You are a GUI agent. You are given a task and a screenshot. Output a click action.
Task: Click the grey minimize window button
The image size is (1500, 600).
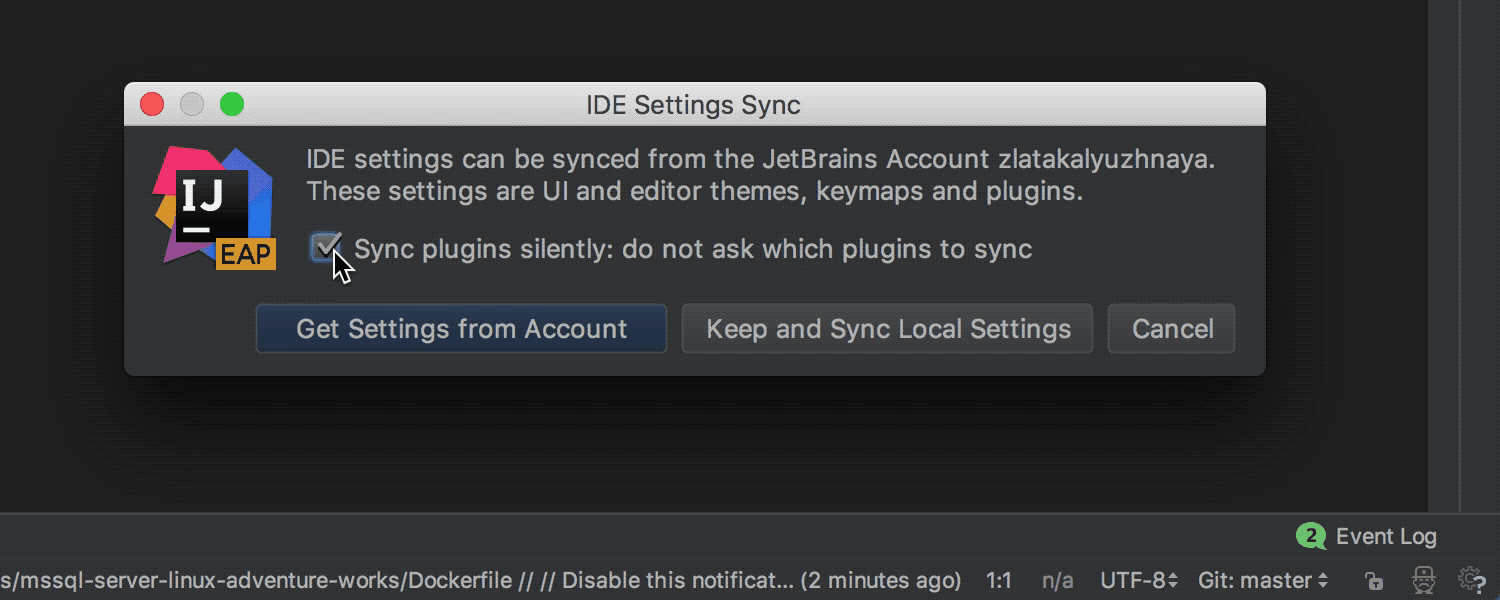[192, 104]
